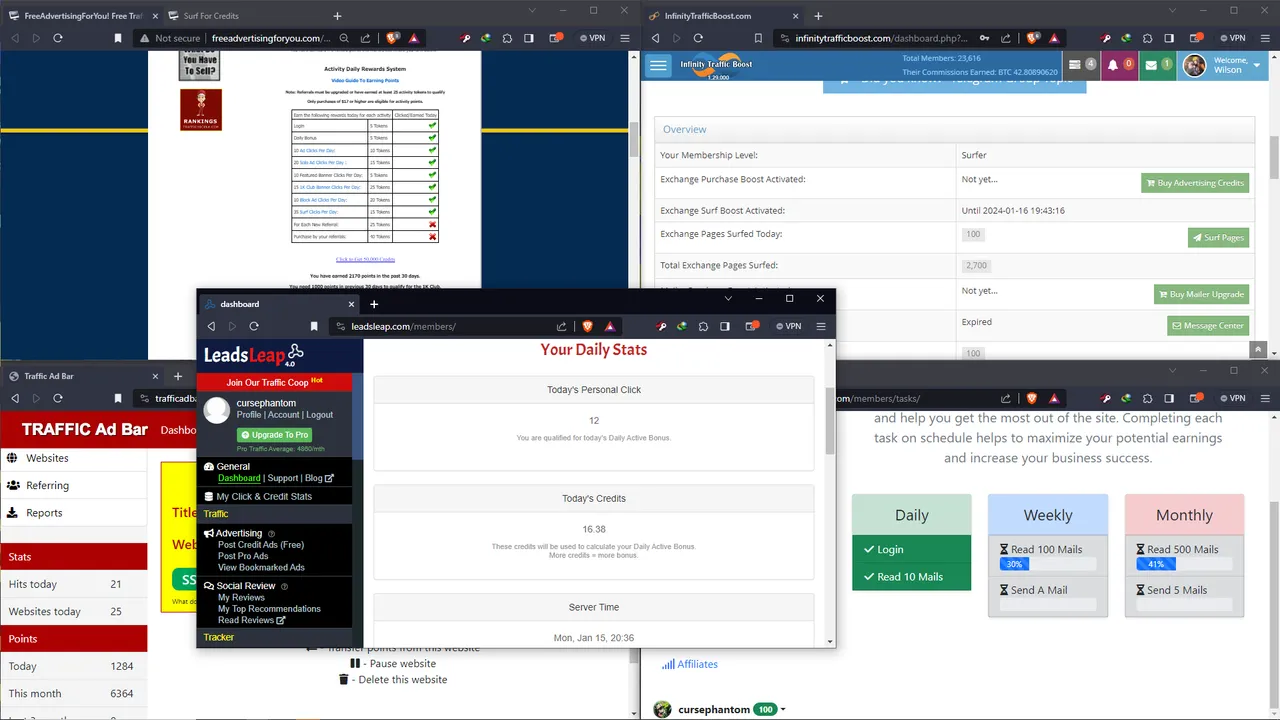This screenshot has width=1280, height=720.
Task: Reload the LeadsLeap dashboard window
Action: pyautogui.click(x=254, y=326)
